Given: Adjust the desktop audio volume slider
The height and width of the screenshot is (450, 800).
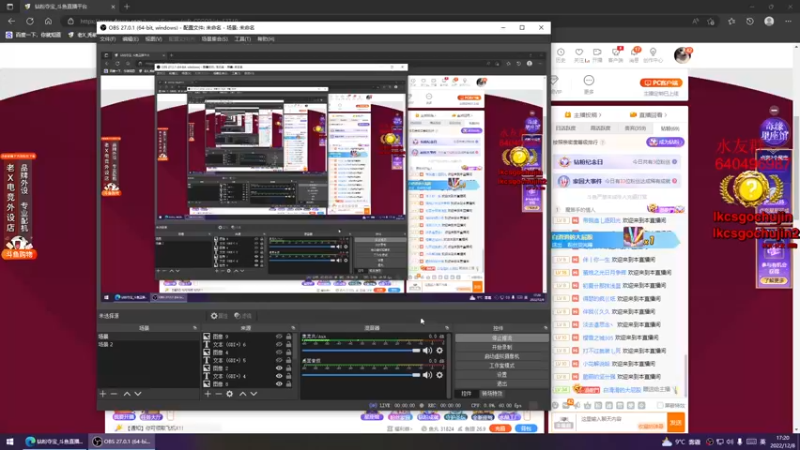Looking at the screenshot, I should [361, 375].
